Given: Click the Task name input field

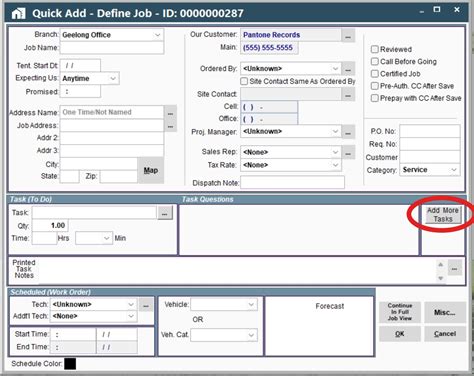Looking at the screenshot, I should click(94, 213).
